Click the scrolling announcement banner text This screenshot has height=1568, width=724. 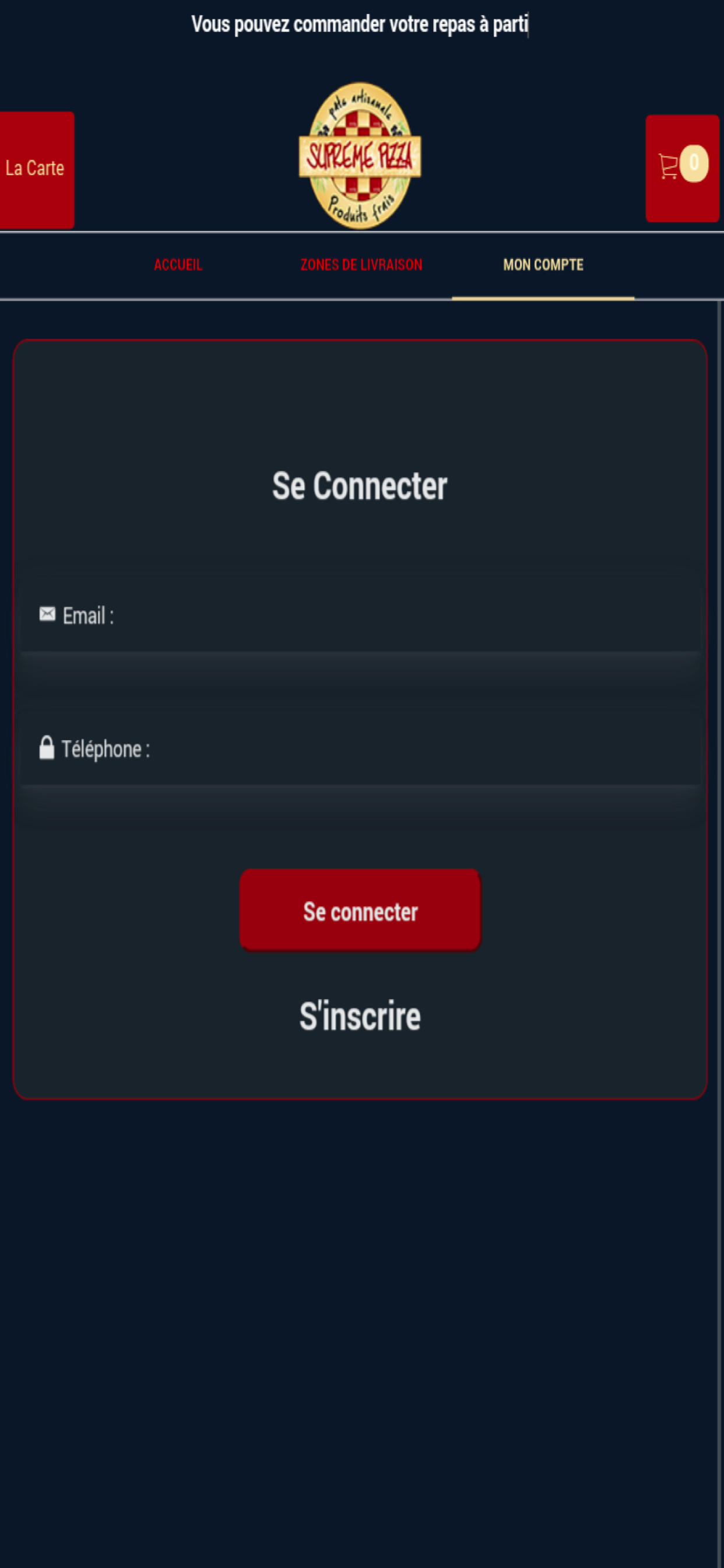(x=360, y=24)
